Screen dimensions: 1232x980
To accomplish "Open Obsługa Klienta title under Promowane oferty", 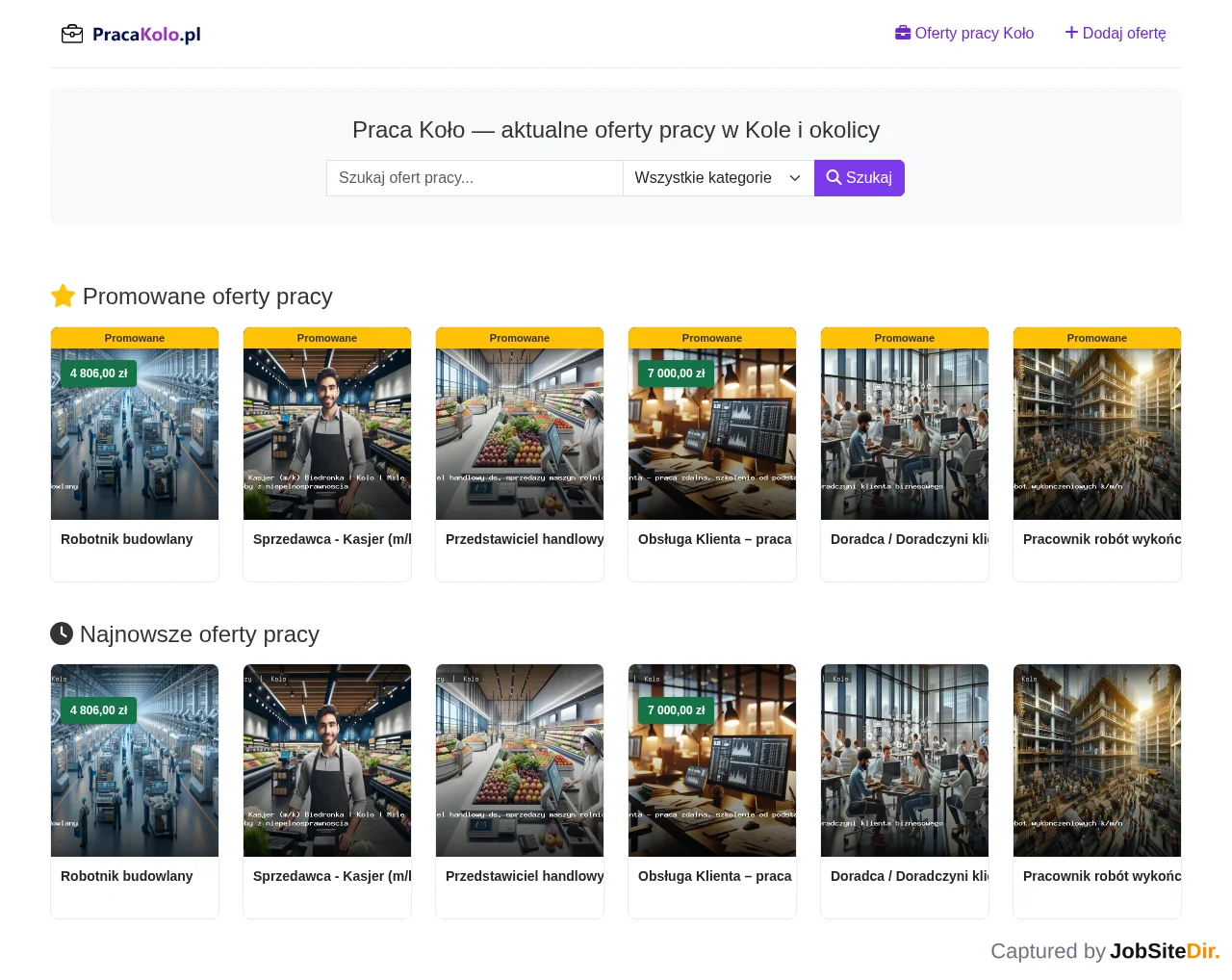I will coord(715,539).
